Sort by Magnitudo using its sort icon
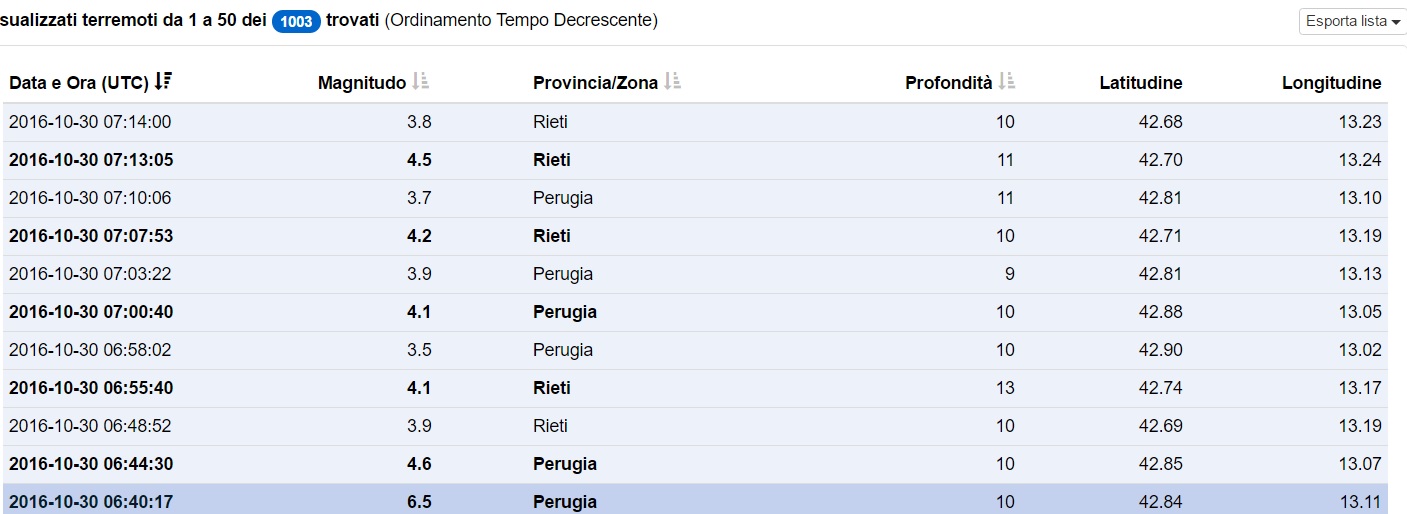1407x514 pixels. click(421, 82)
